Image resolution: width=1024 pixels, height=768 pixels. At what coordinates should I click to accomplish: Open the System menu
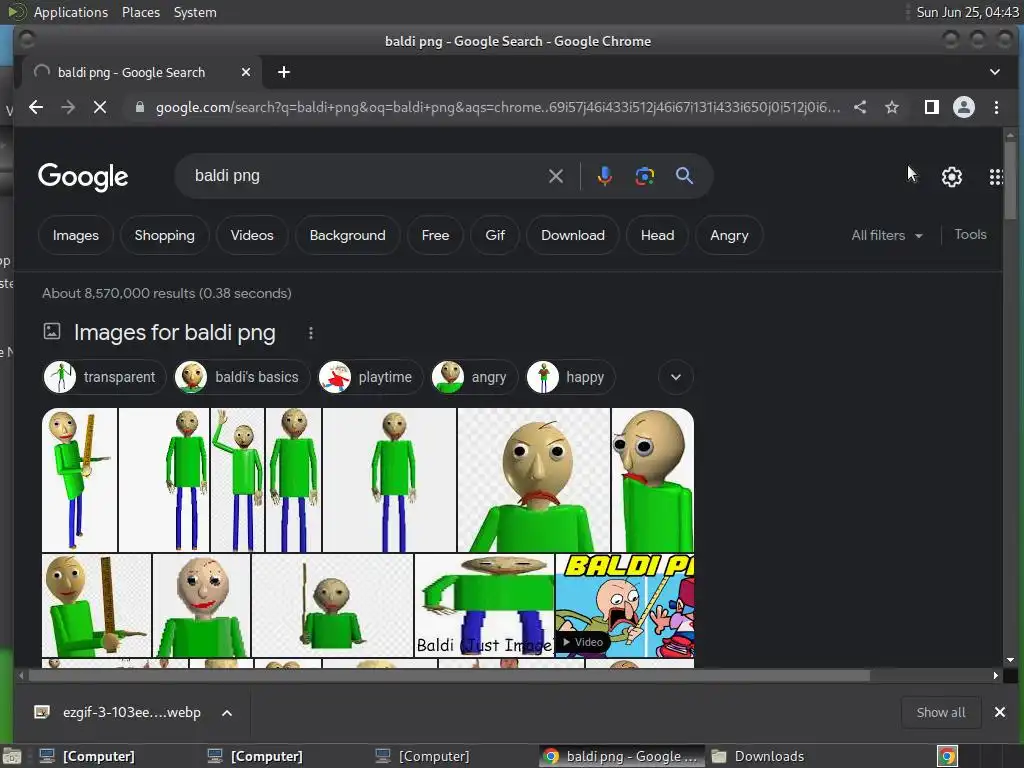click(x=195, y=12)
